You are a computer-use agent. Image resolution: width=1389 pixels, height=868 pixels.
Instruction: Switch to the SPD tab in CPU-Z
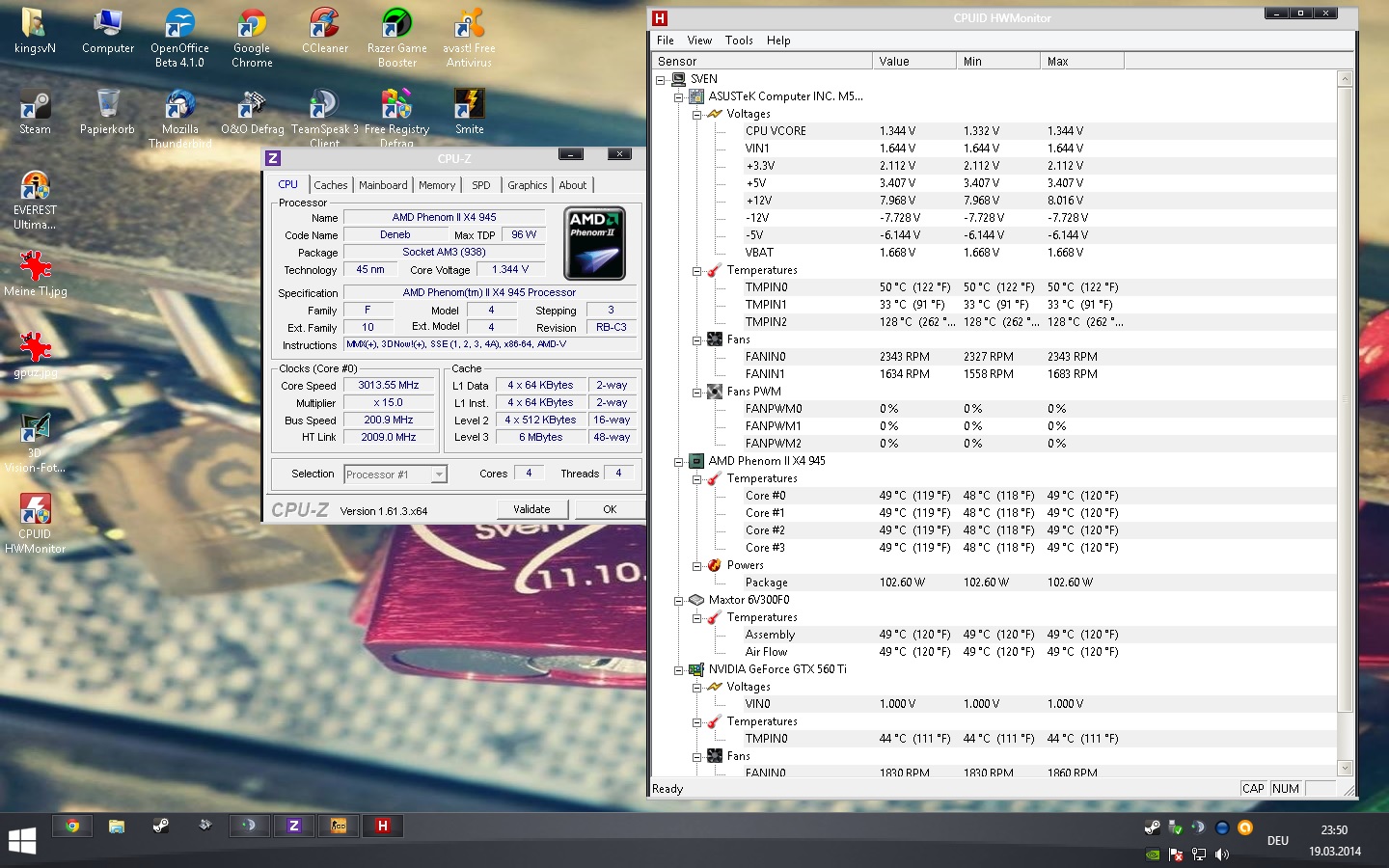point(481,185)
